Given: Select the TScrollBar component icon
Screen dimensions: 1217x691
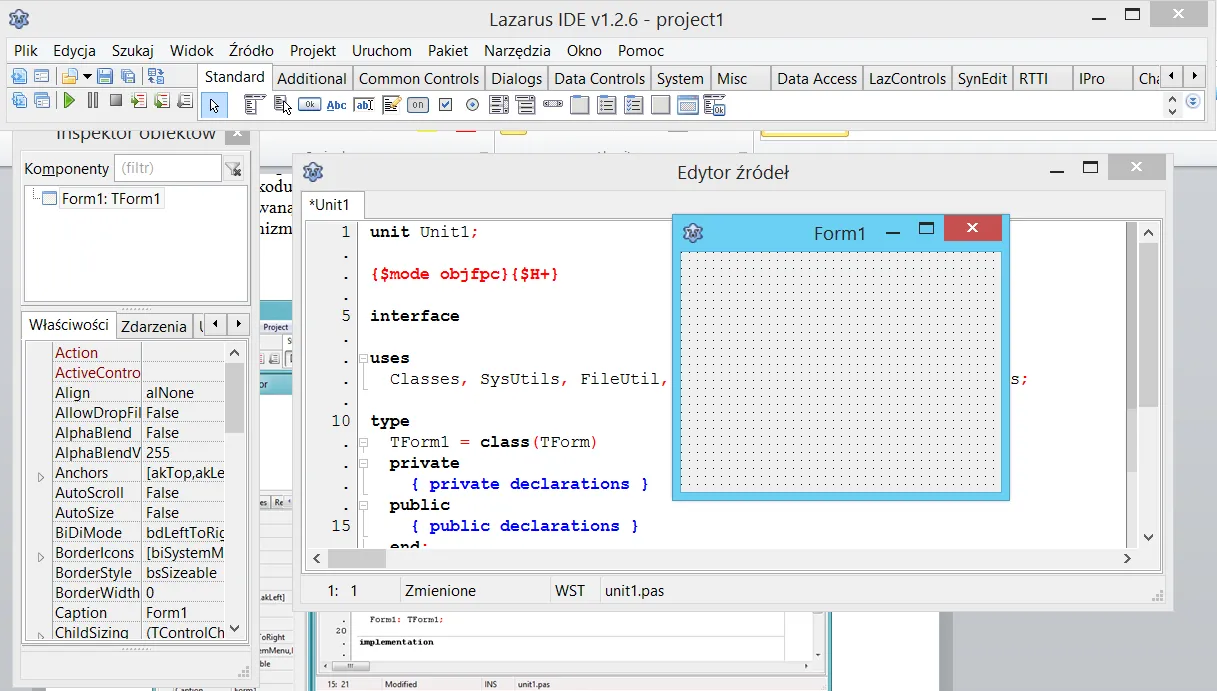Looking at the screenshot, I should (x=554, y=104).
